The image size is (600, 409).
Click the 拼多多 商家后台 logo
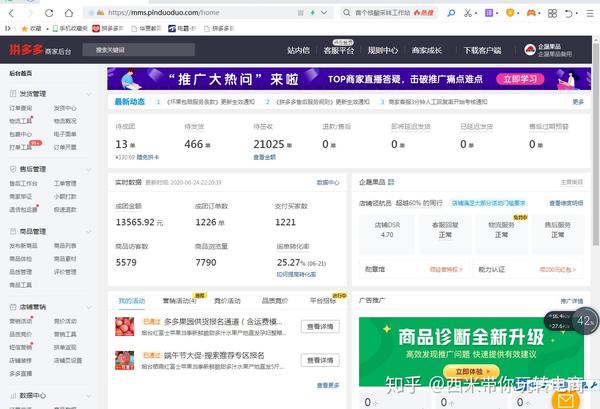pyautogui.click(x=40, y=50)
